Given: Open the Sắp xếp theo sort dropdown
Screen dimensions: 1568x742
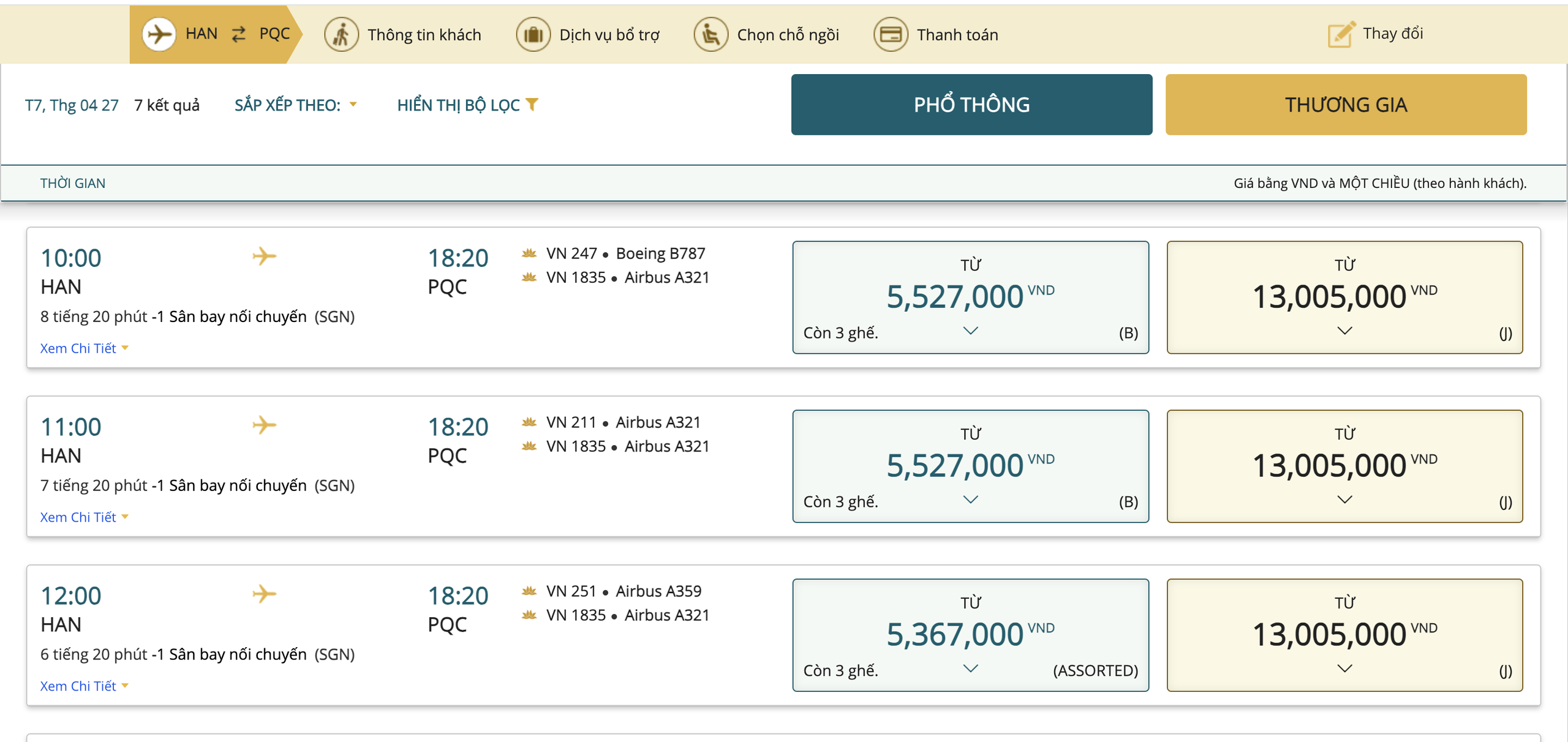Looking at the screenshot, I should [295, 105].
